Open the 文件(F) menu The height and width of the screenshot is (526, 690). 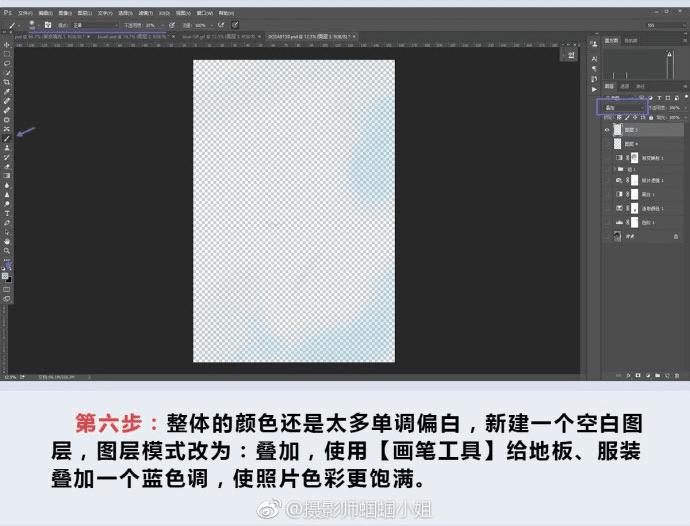[25, 13]
